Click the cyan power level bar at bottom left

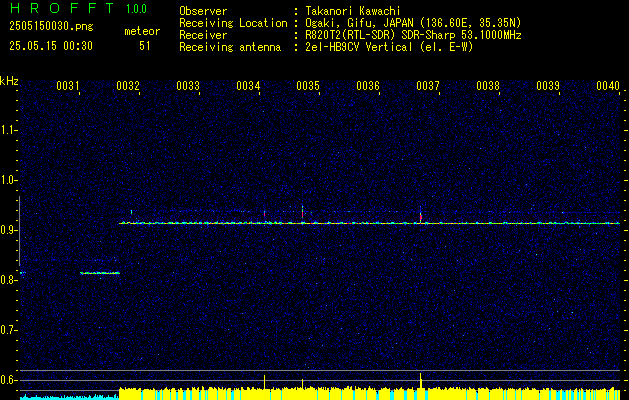[x=69, y=397]
